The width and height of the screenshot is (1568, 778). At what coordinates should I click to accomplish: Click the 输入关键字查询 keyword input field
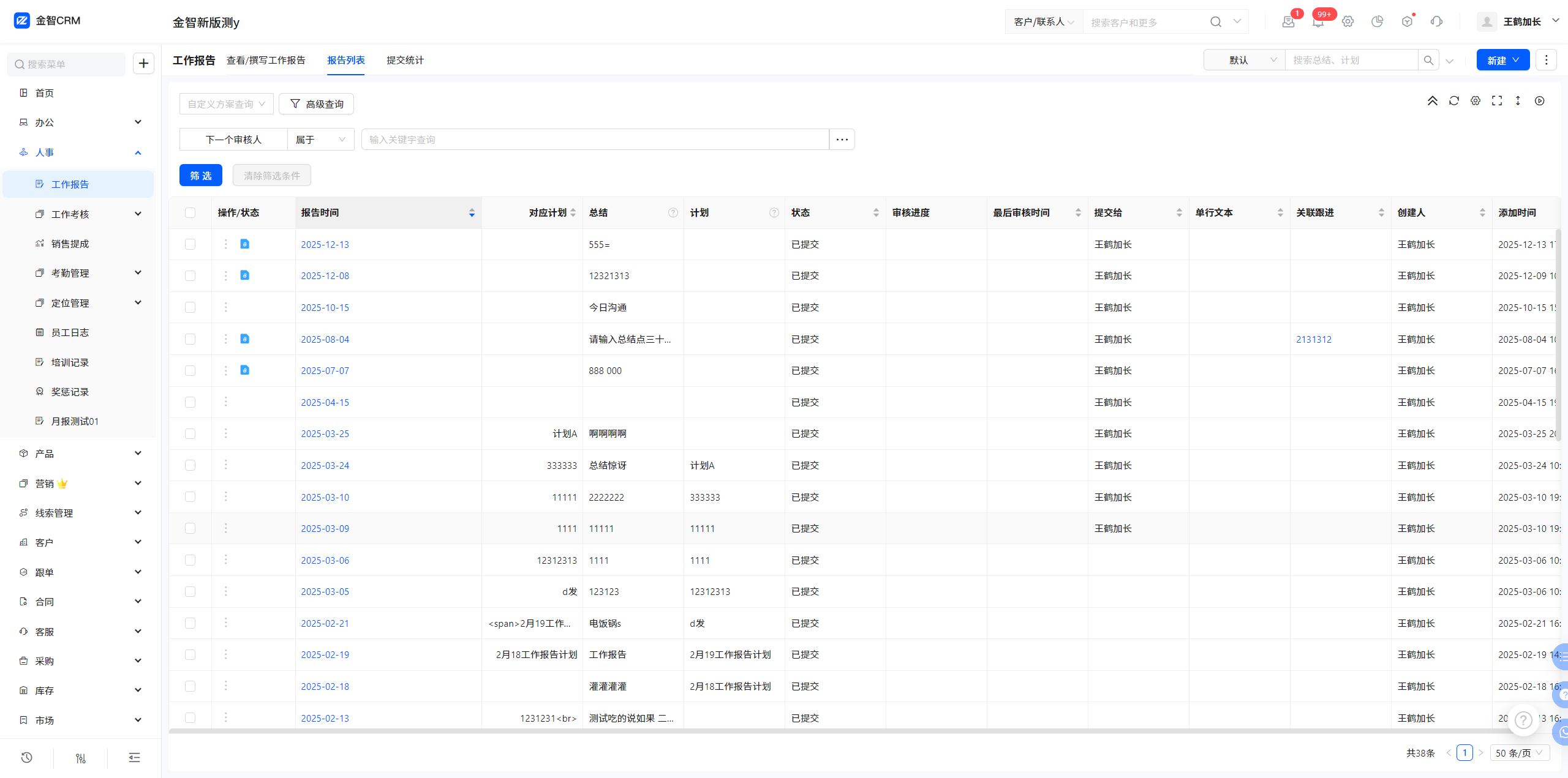pyautogui.click(x=594, y=140)
